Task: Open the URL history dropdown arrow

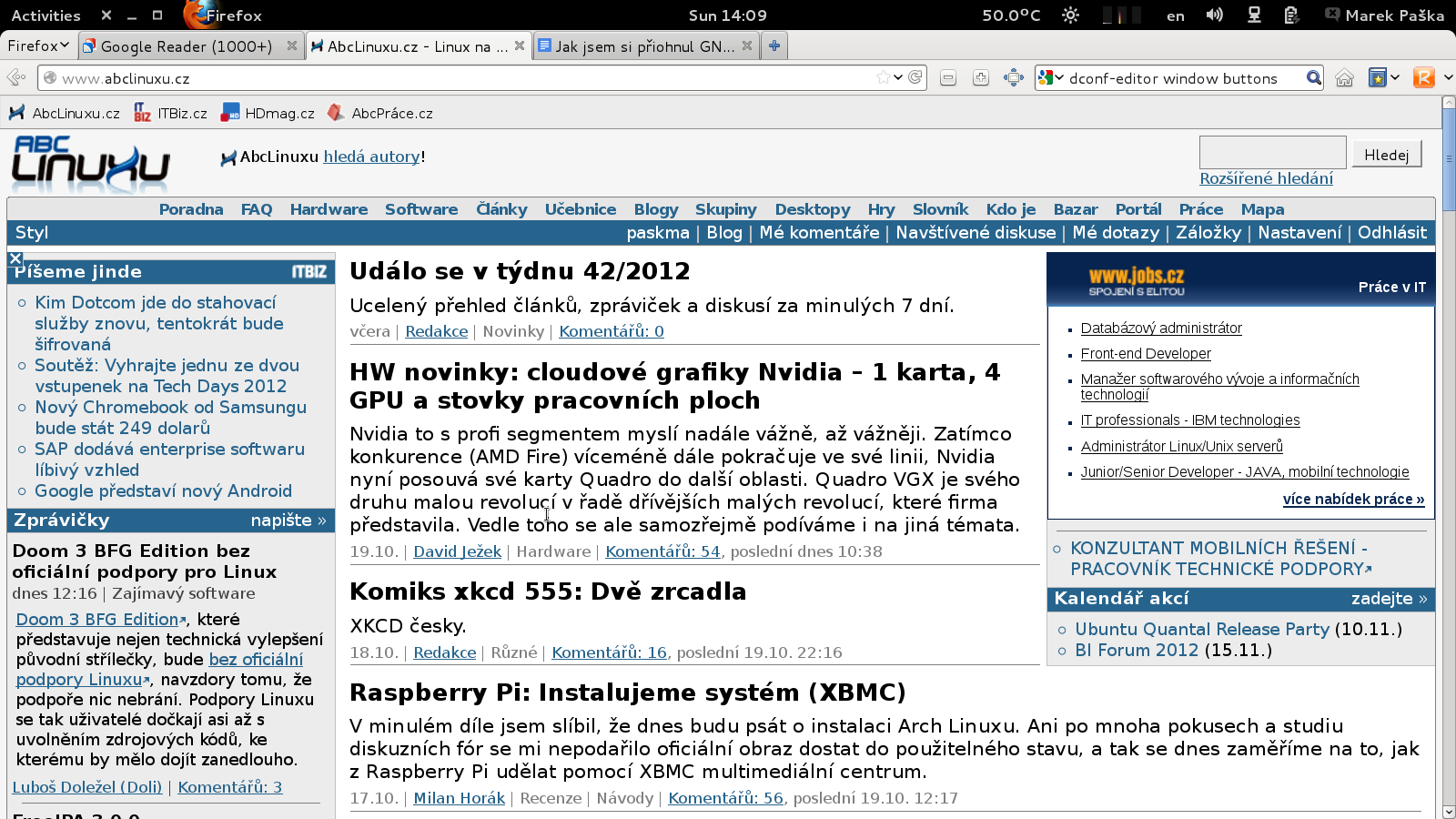Action: pyautogui.click(x=898, y=78)
